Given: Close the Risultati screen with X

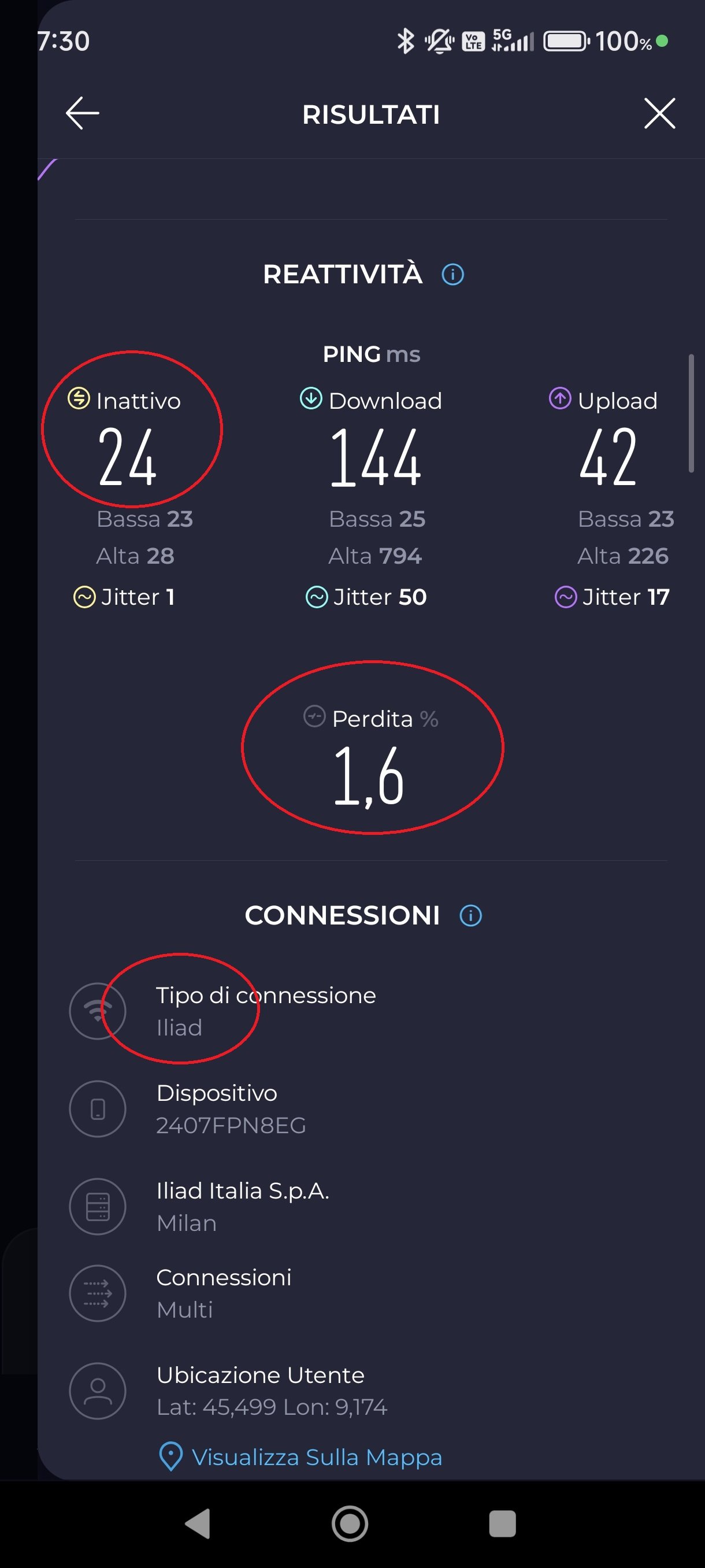Looking at the screenshot, I should [659, 113].
